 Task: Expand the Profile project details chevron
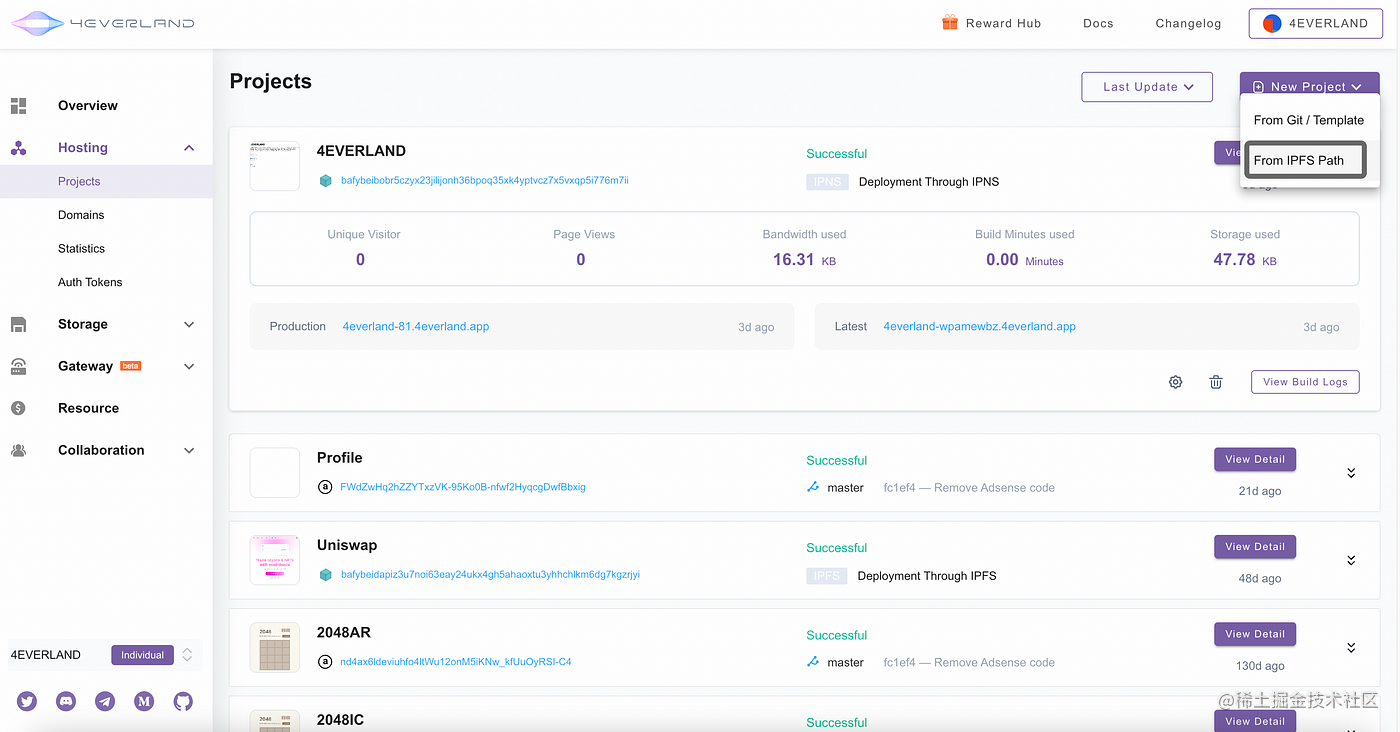(x=1351, y=473)
